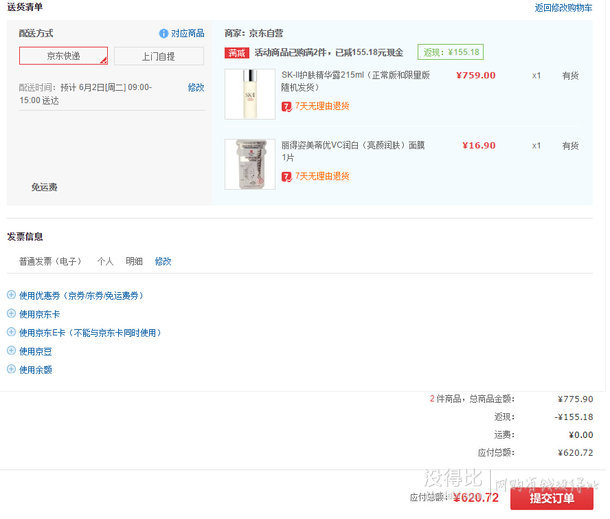Select 京东快递 delivery method
610x519 pixels.
click(63, 56)
